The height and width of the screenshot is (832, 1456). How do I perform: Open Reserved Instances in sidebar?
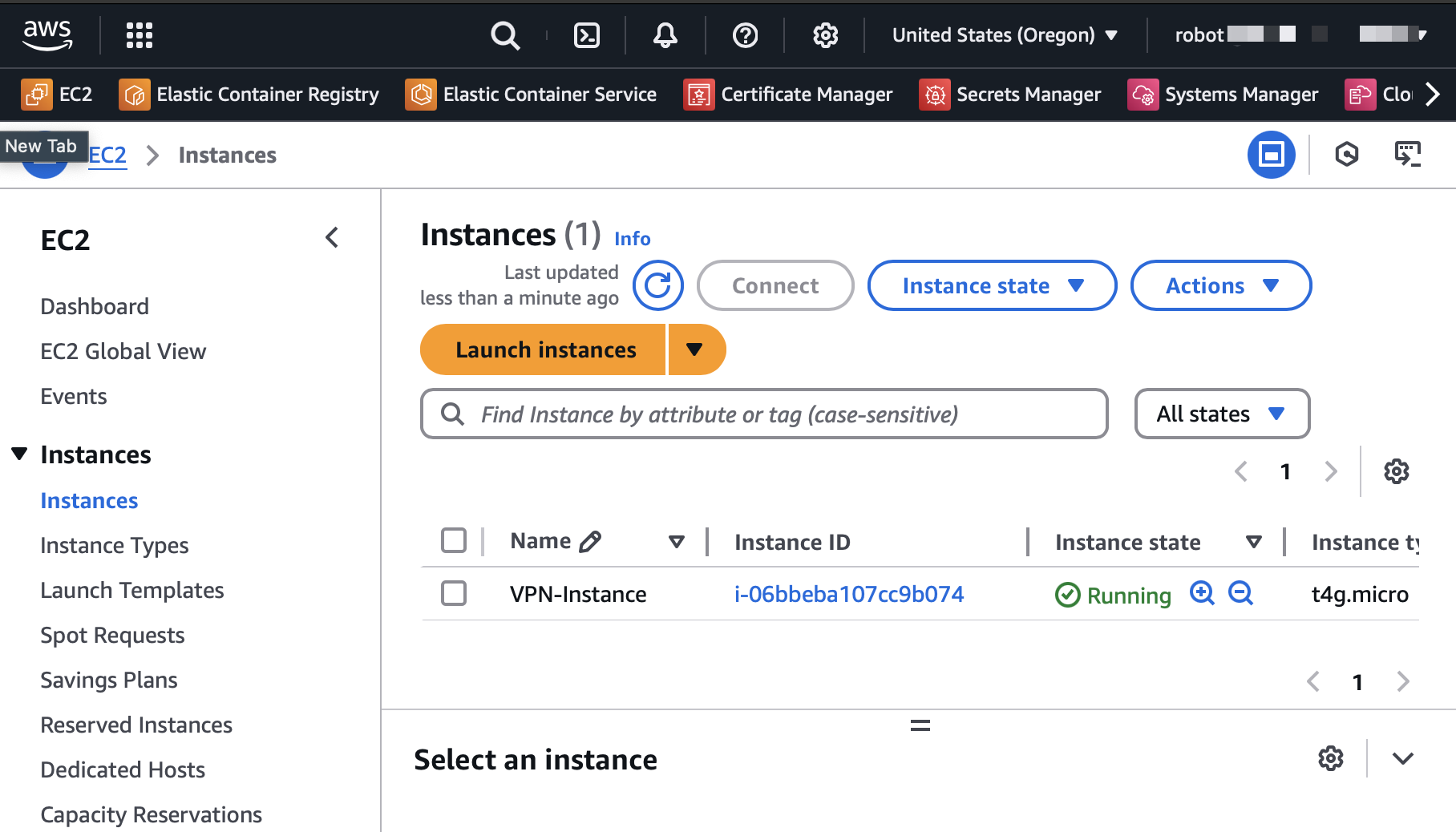[136, 725]
